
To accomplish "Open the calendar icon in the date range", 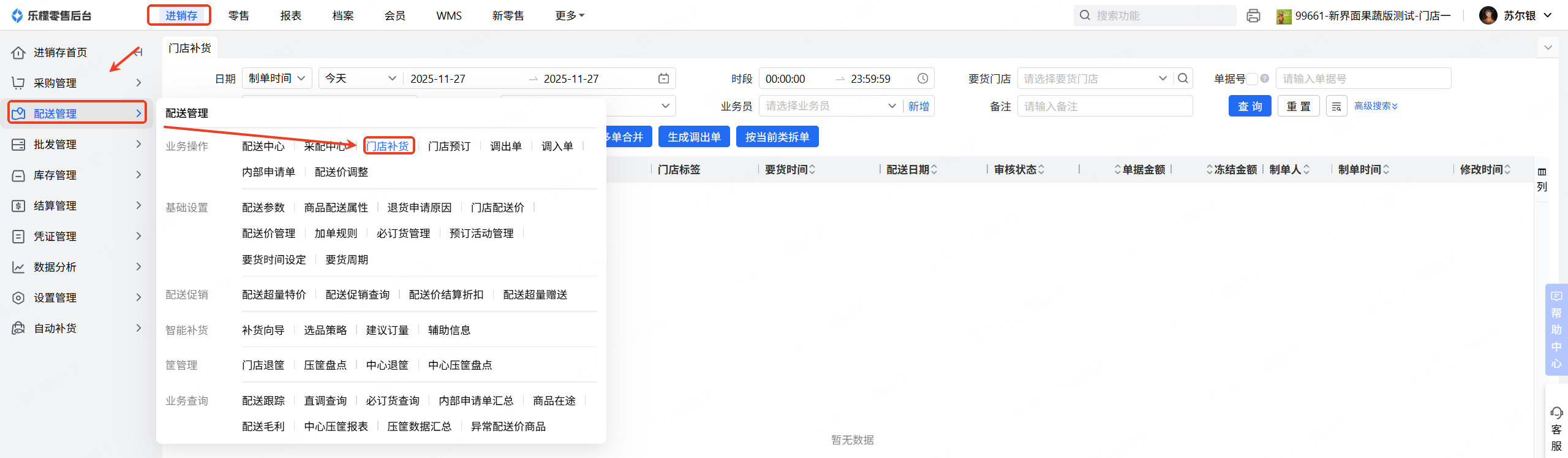I will point(663,78).
